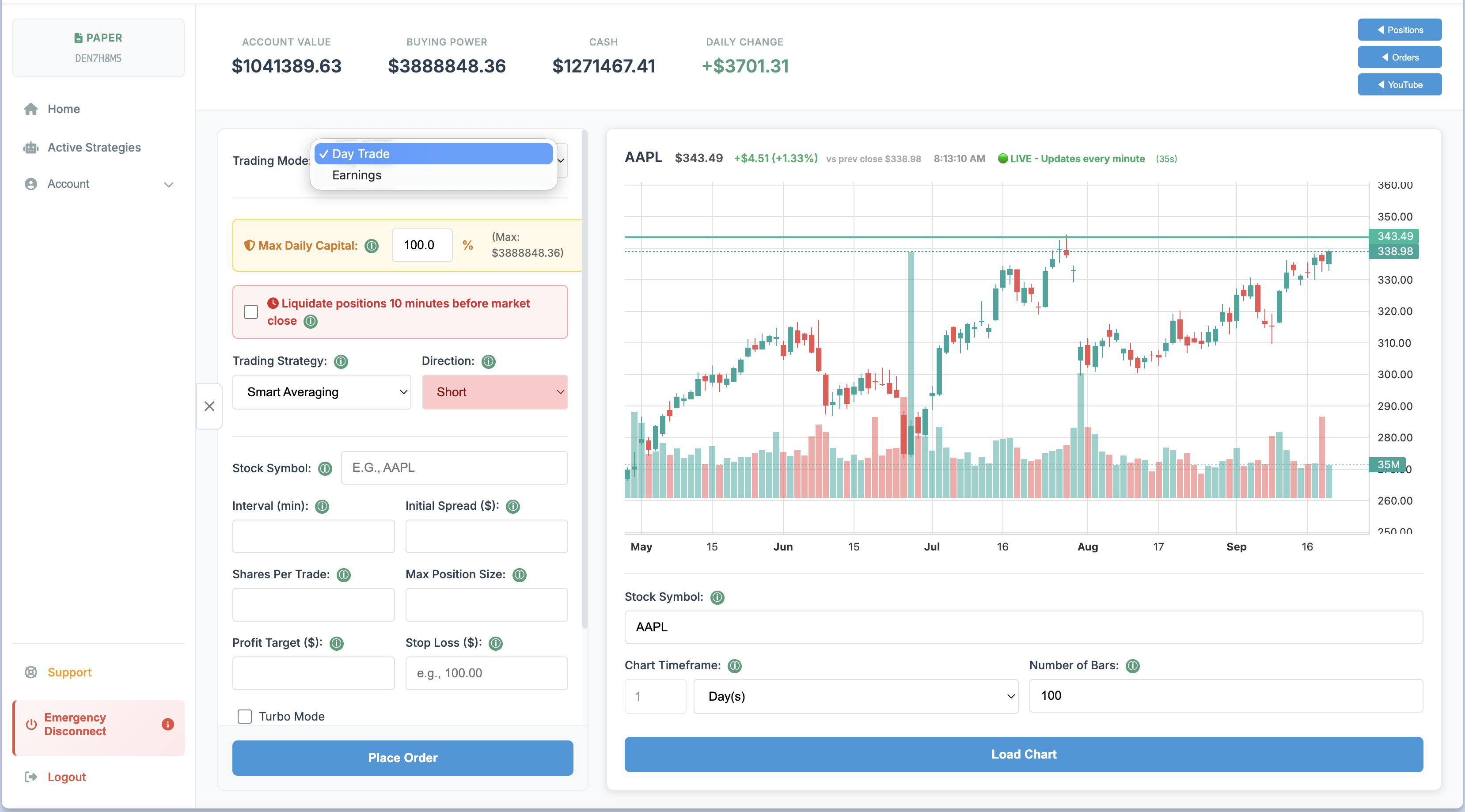Click the Logout link
This screenshot has width=1465, height=812.
tap(67, 777)
